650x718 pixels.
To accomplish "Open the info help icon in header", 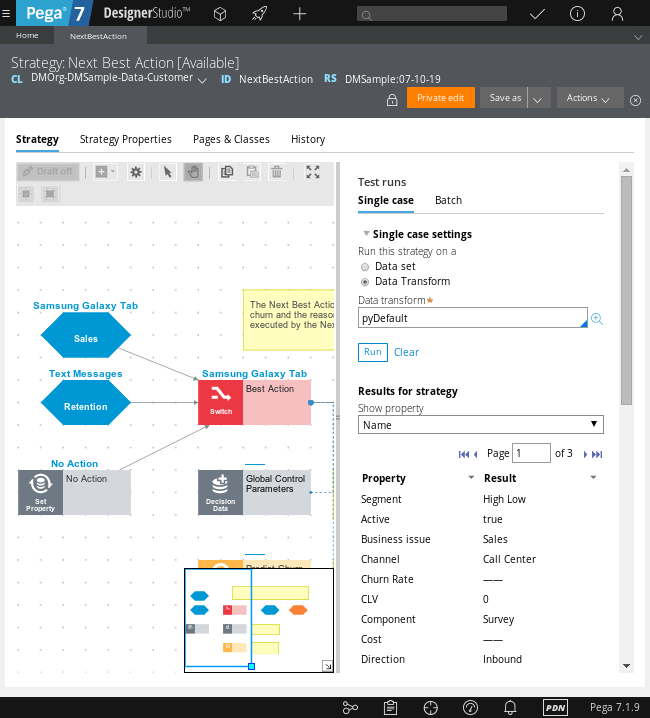I will [x=577, y=14].
